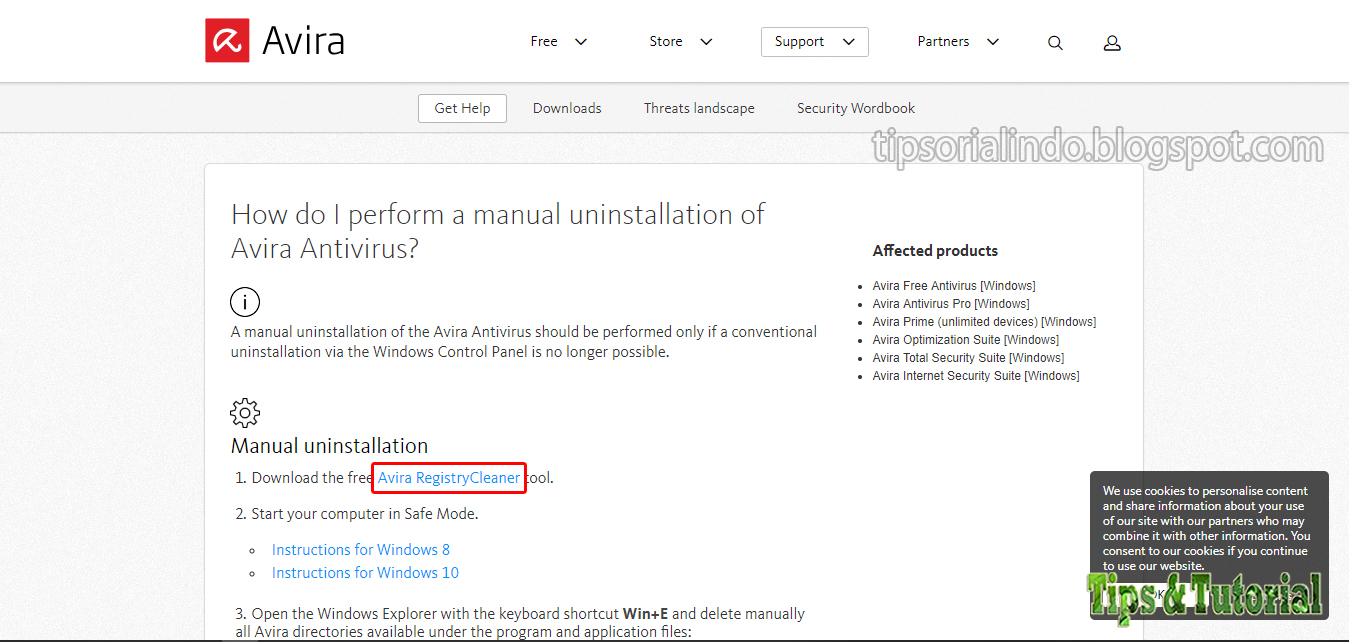Open the Partners menu
This screenshot has width=1349, height=642.
pyautogui.click(x=959, y=42)
